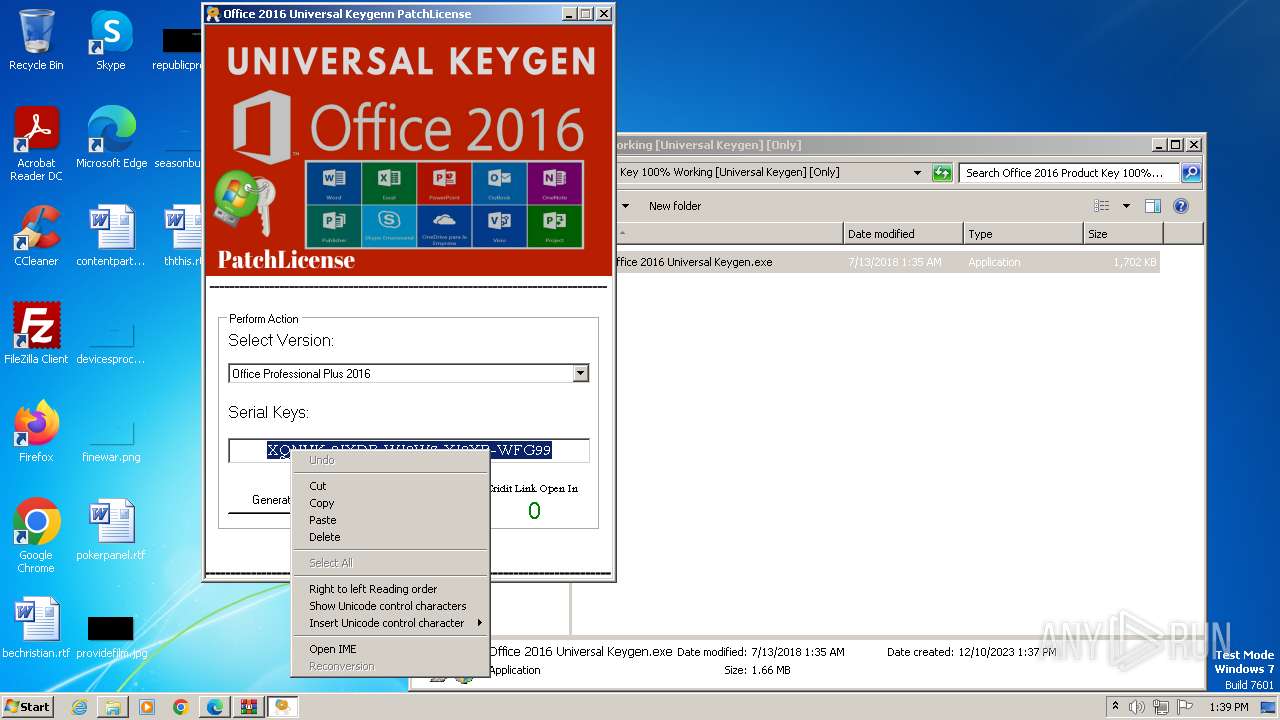Image resolution: width=1280 pixels, height=720 pixels.
Task: Choose Delete from the context menu
Action: [389, 537]
